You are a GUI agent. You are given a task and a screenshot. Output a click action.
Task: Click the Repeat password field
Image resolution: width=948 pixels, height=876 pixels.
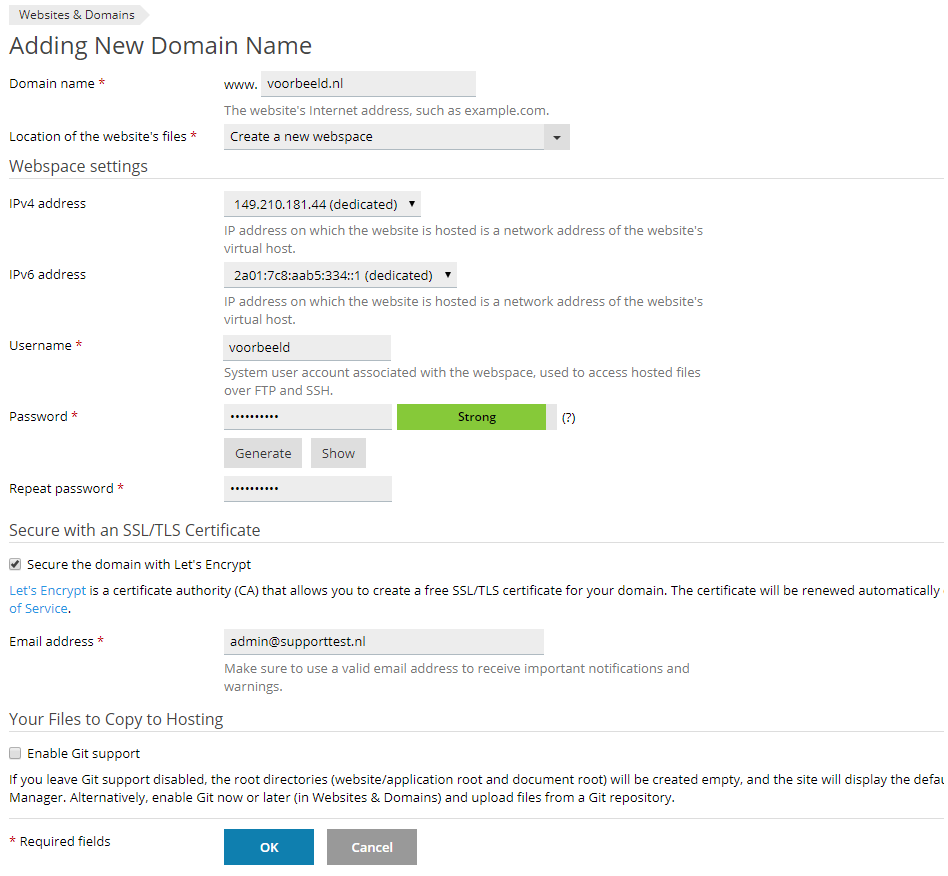307,488
